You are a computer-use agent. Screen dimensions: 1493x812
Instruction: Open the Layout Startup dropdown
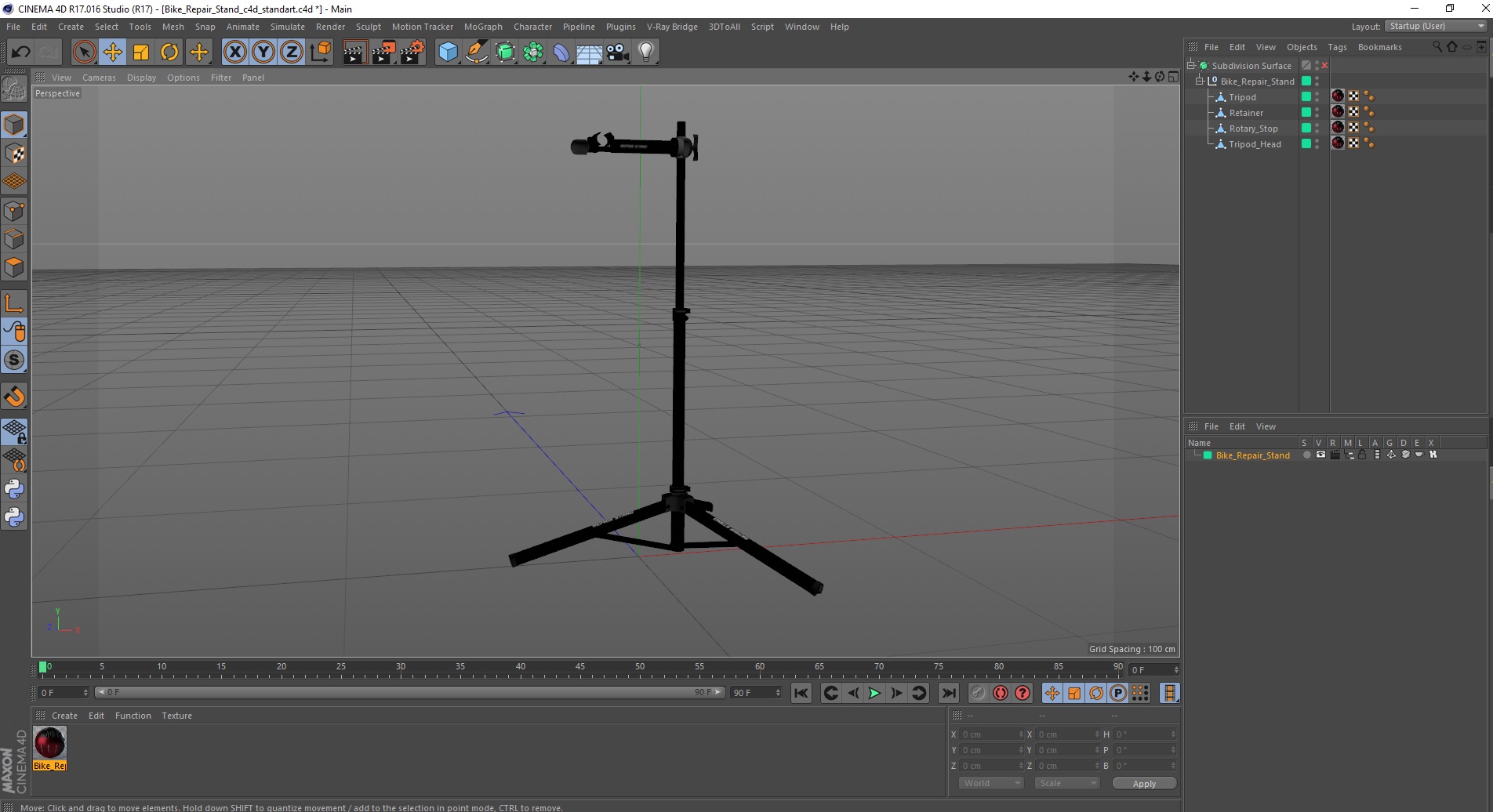(x=1437, y=26)
